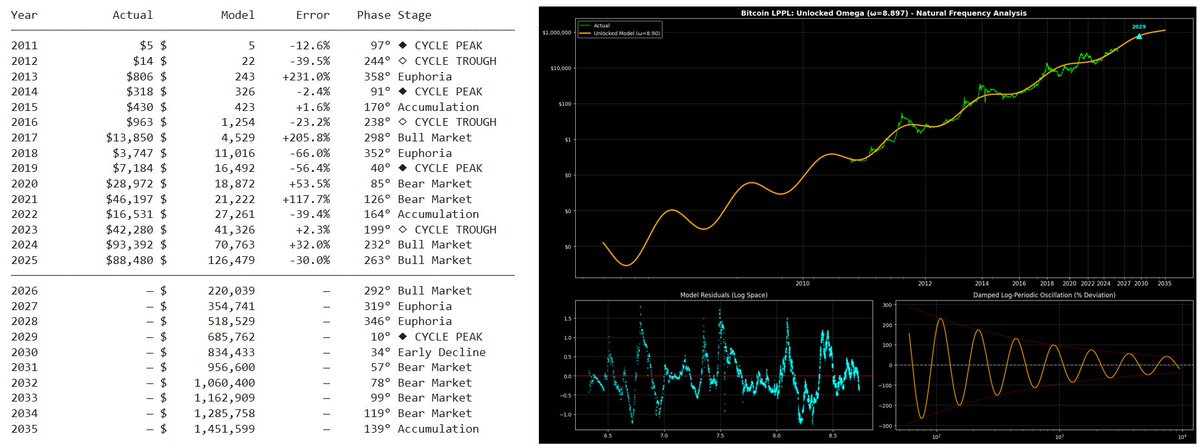Select the error value '-66.0%'
The height and width of the screenshot is (445, 1199).
[310, 153]
